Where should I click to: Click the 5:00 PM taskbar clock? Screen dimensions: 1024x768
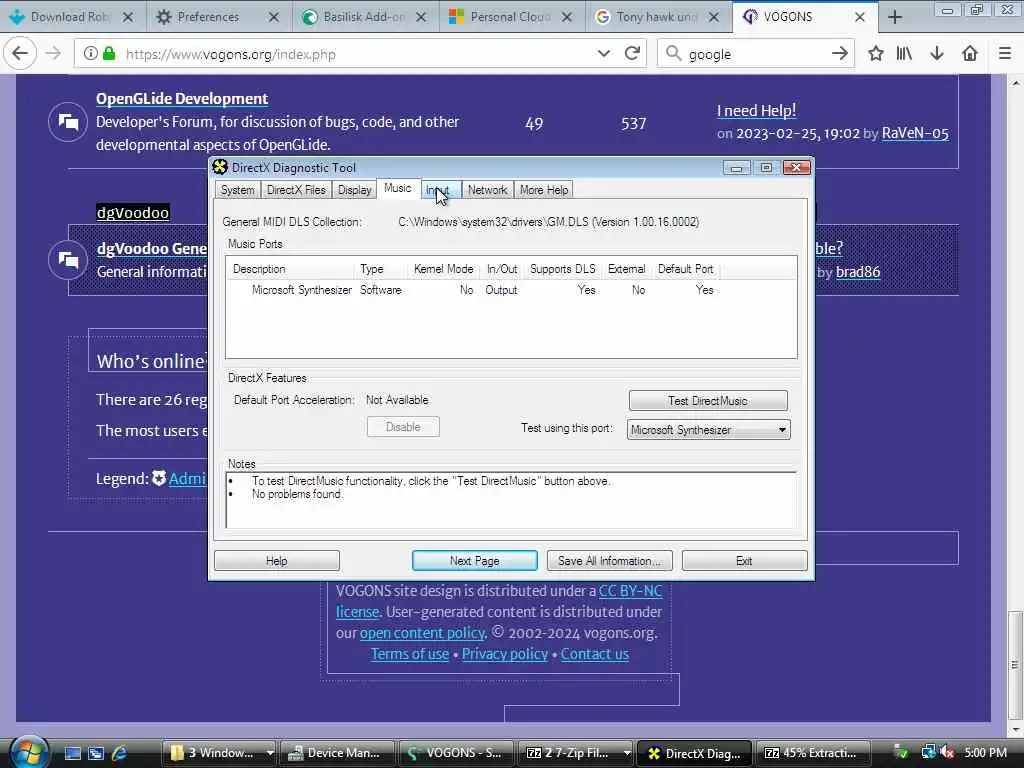(985, 752)
